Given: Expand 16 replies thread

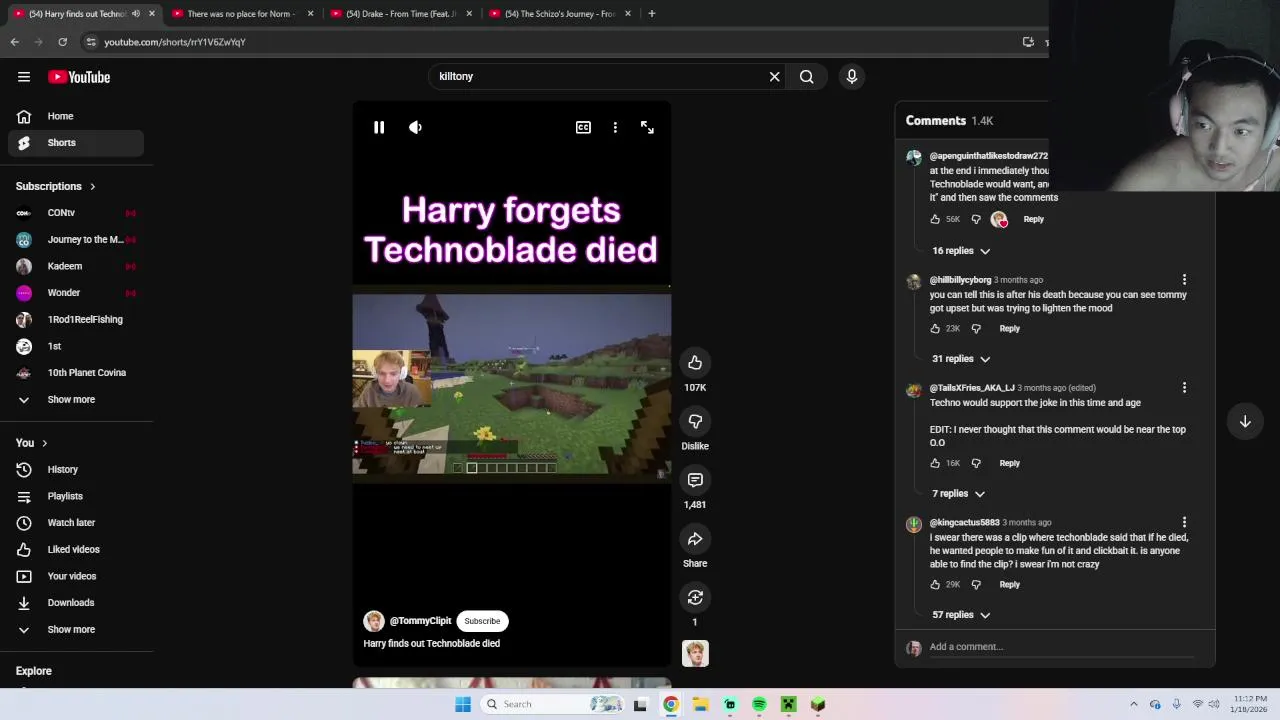Looking at the screenshot, I should [961, 251].
